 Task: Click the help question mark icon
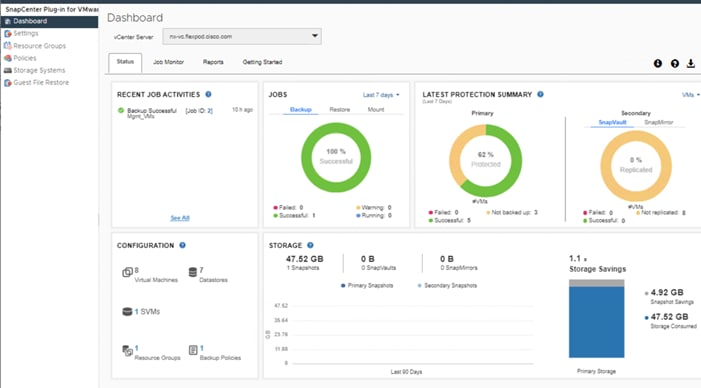675,63
